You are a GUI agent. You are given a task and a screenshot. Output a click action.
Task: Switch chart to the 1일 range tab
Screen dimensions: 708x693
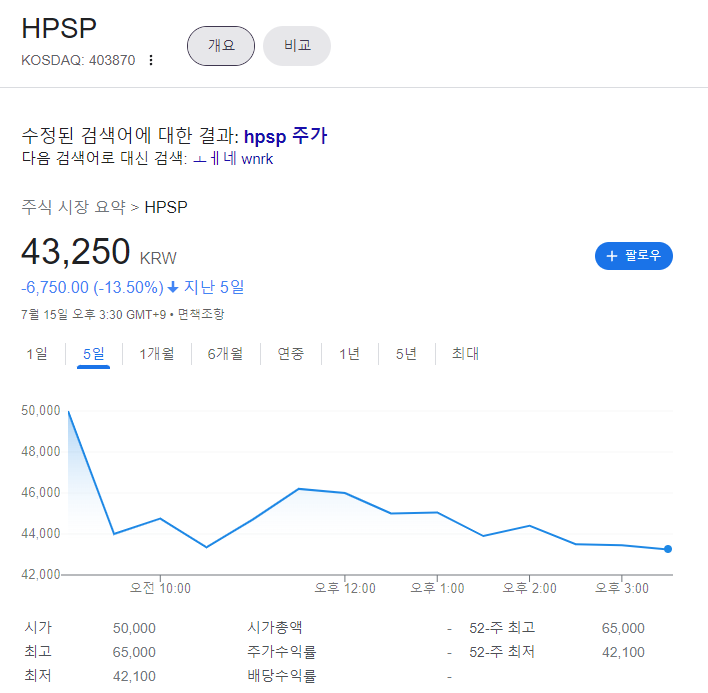click(x=37, y=353)
